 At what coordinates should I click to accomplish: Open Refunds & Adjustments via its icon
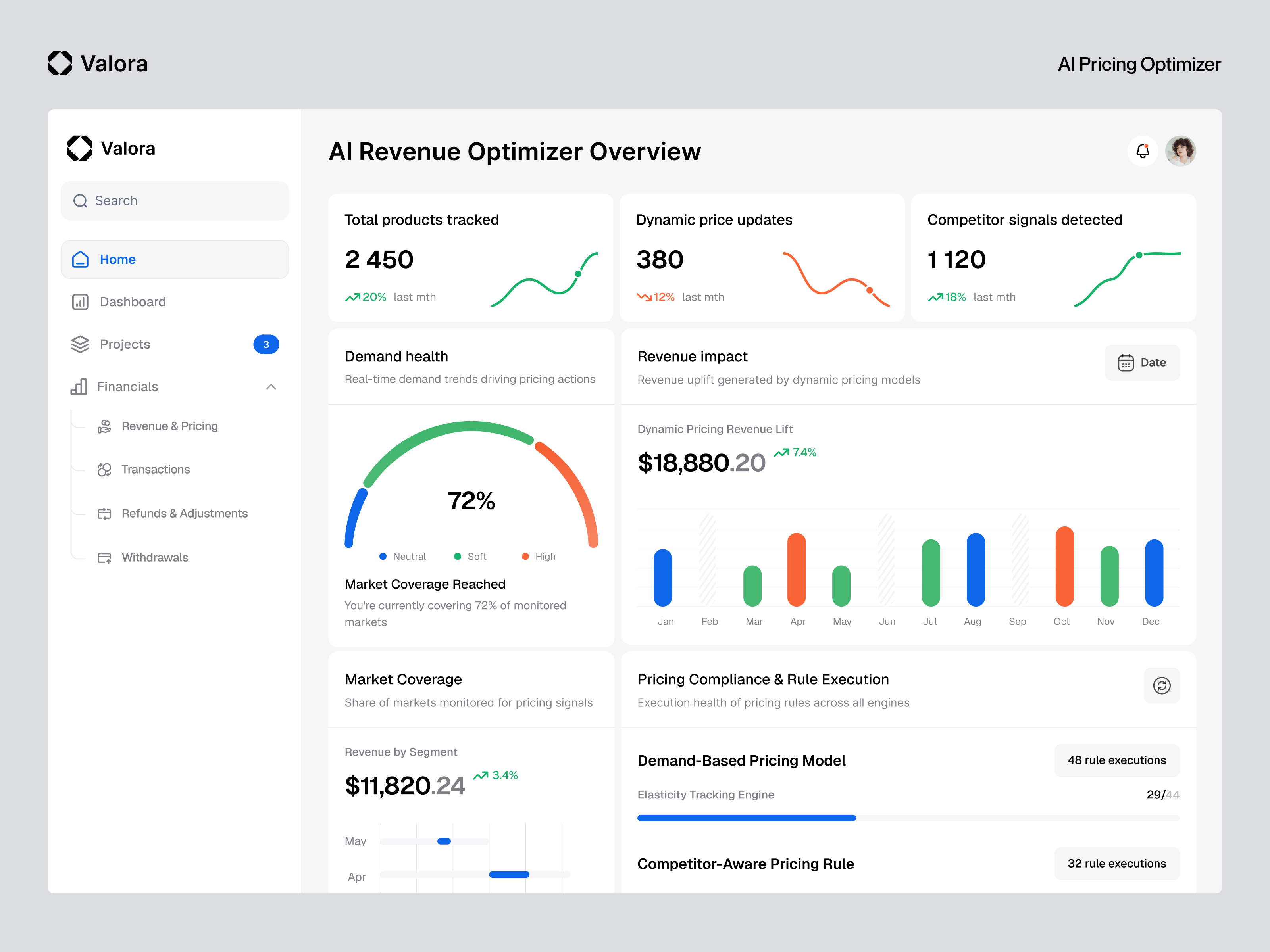(104, 513)
